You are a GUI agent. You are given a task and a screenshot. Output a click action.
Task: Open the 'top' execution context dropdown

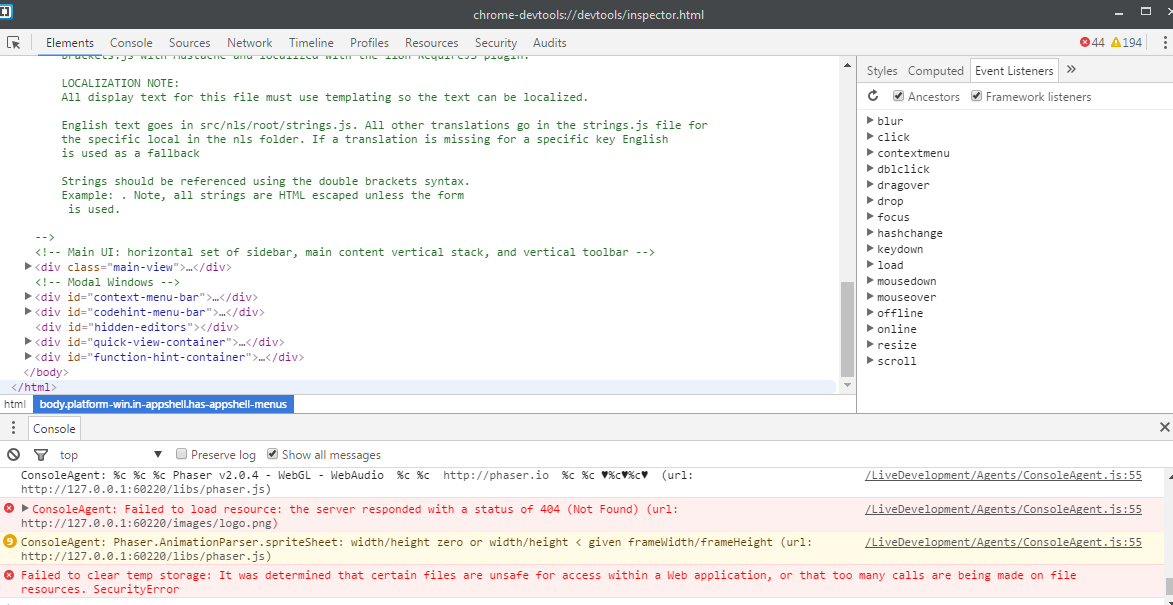pyautogui.click(x=110, y=455)
